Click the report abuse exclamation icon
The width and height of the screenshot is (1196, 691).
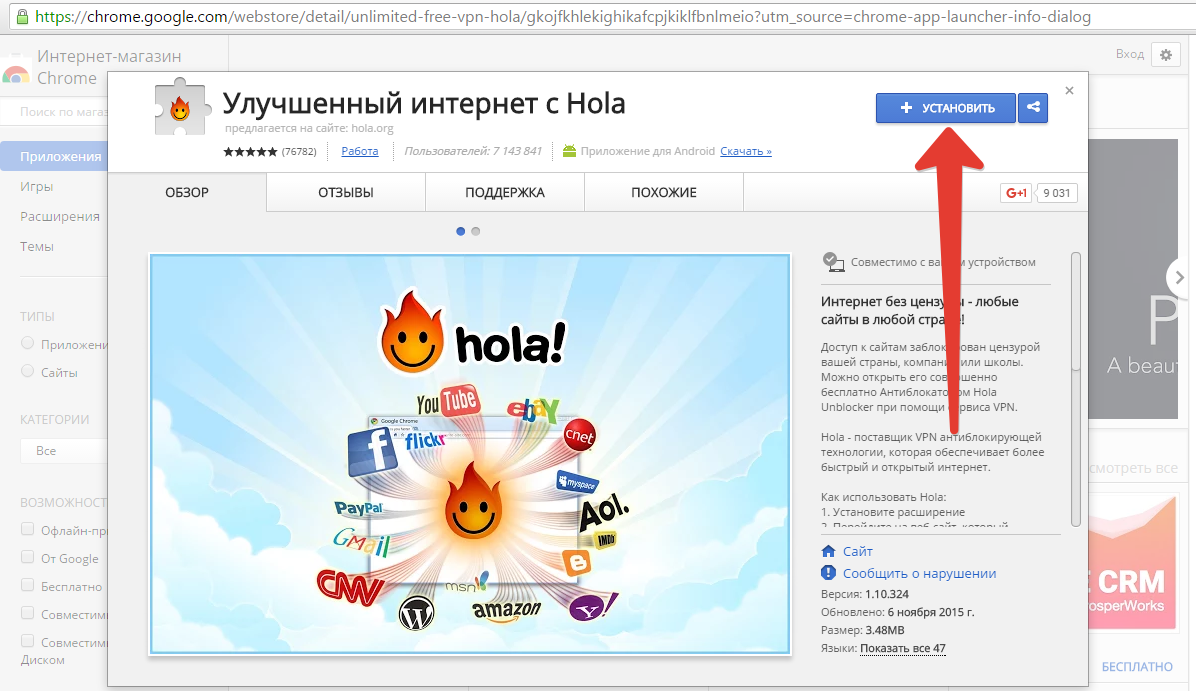coord(828,573)
